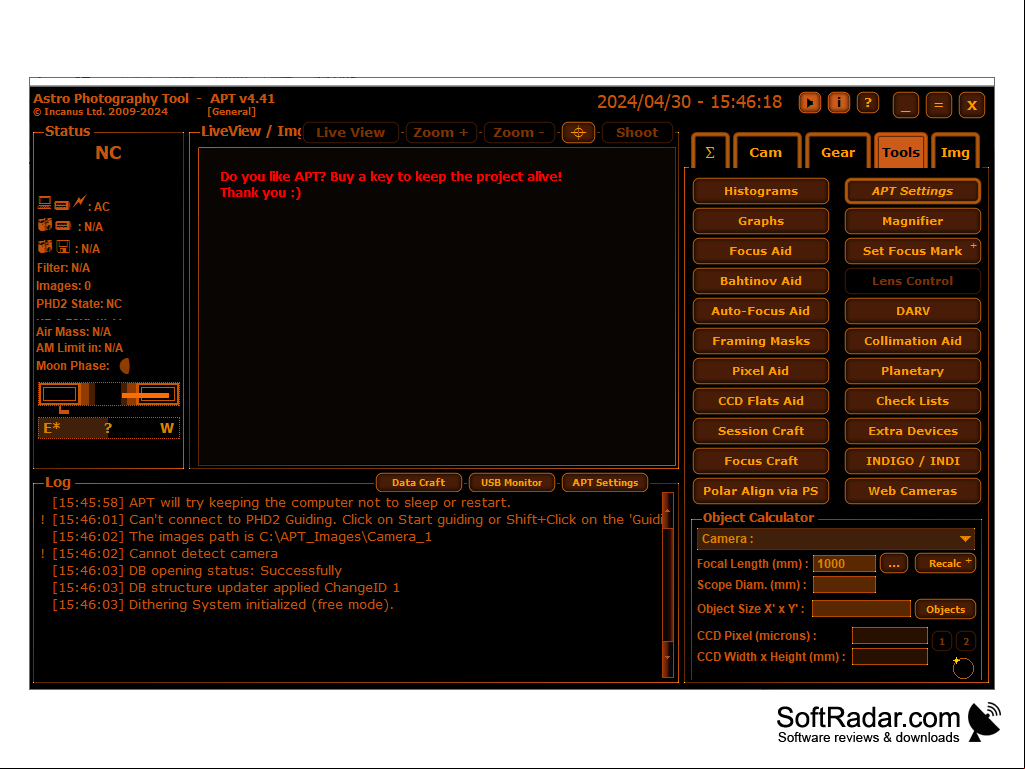Start the DARV tool

[x=913, y=311]
